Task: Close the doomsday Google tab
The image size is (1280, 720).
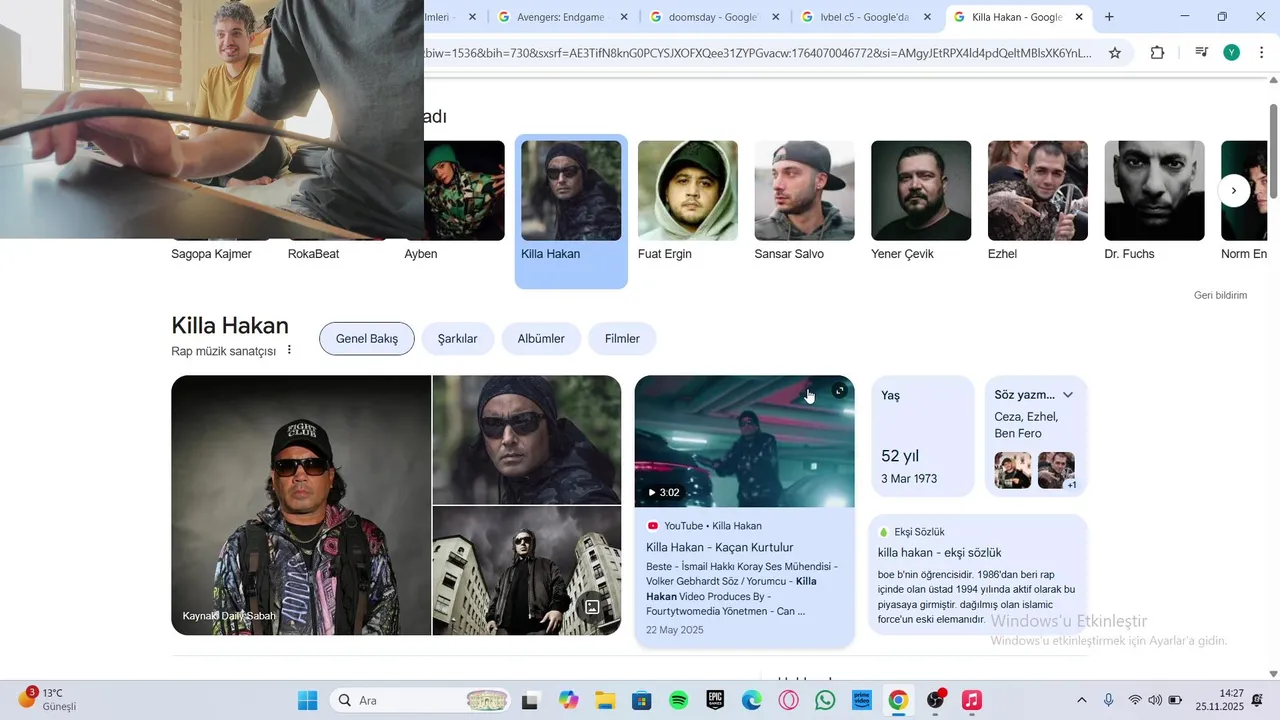Action: pos(775,17)
